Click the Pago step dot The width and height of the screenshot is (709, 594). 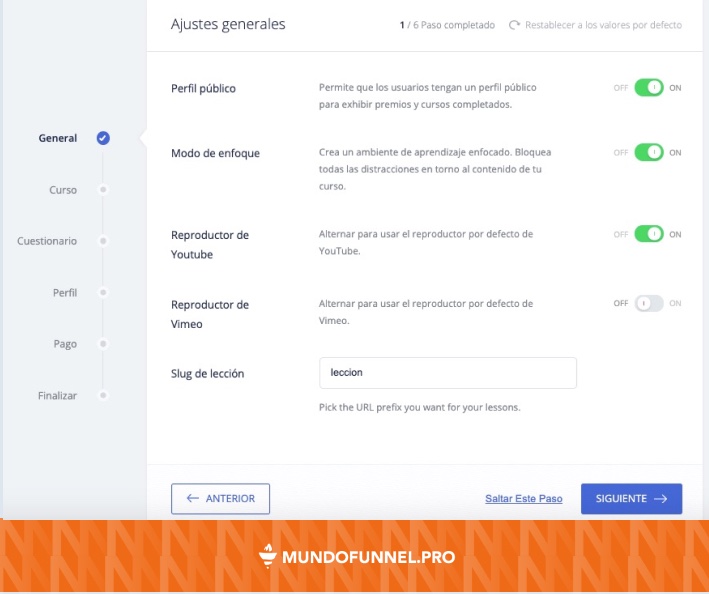tap(103, 344)
